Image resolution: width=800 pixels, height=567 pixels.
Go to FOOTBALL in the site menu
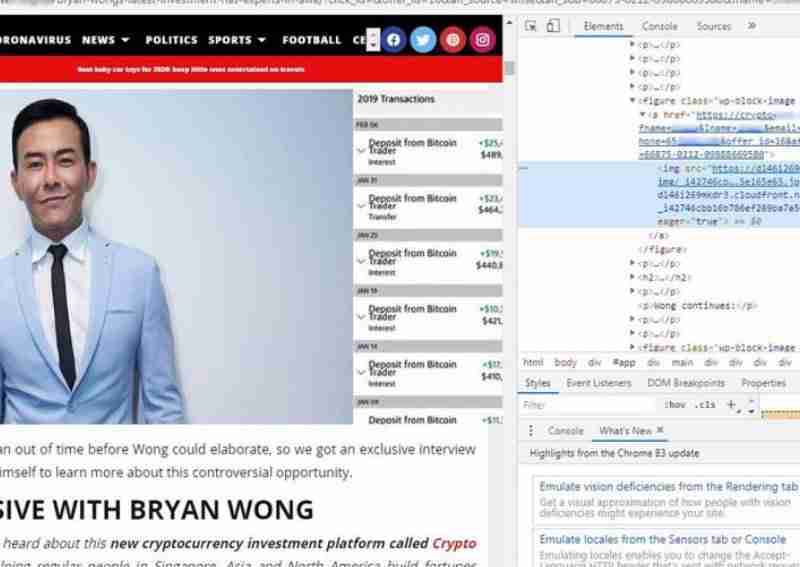(311, 40)
